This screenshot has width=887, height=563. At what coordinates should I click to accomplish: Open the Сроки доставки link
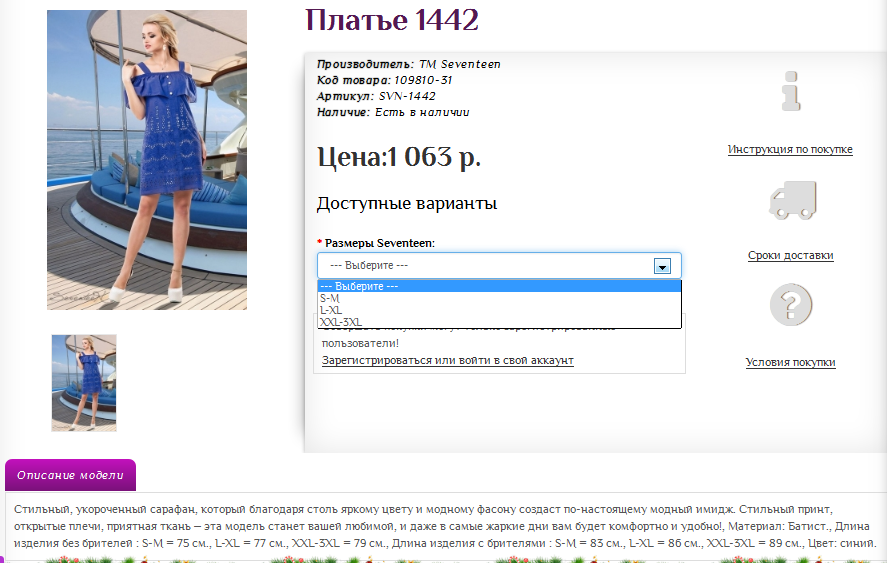(790, 255)
